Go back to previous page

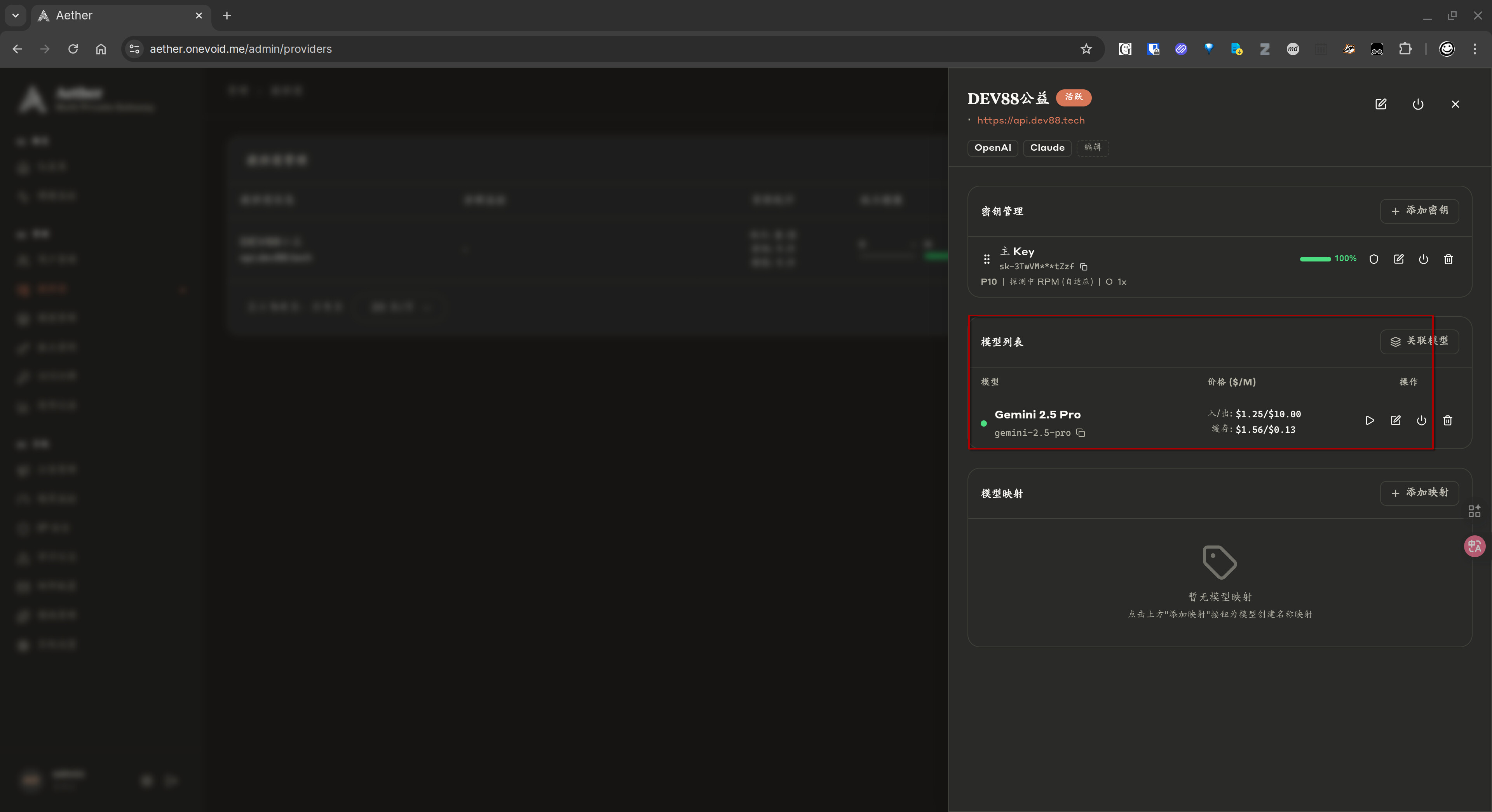(x=17, y=49)
